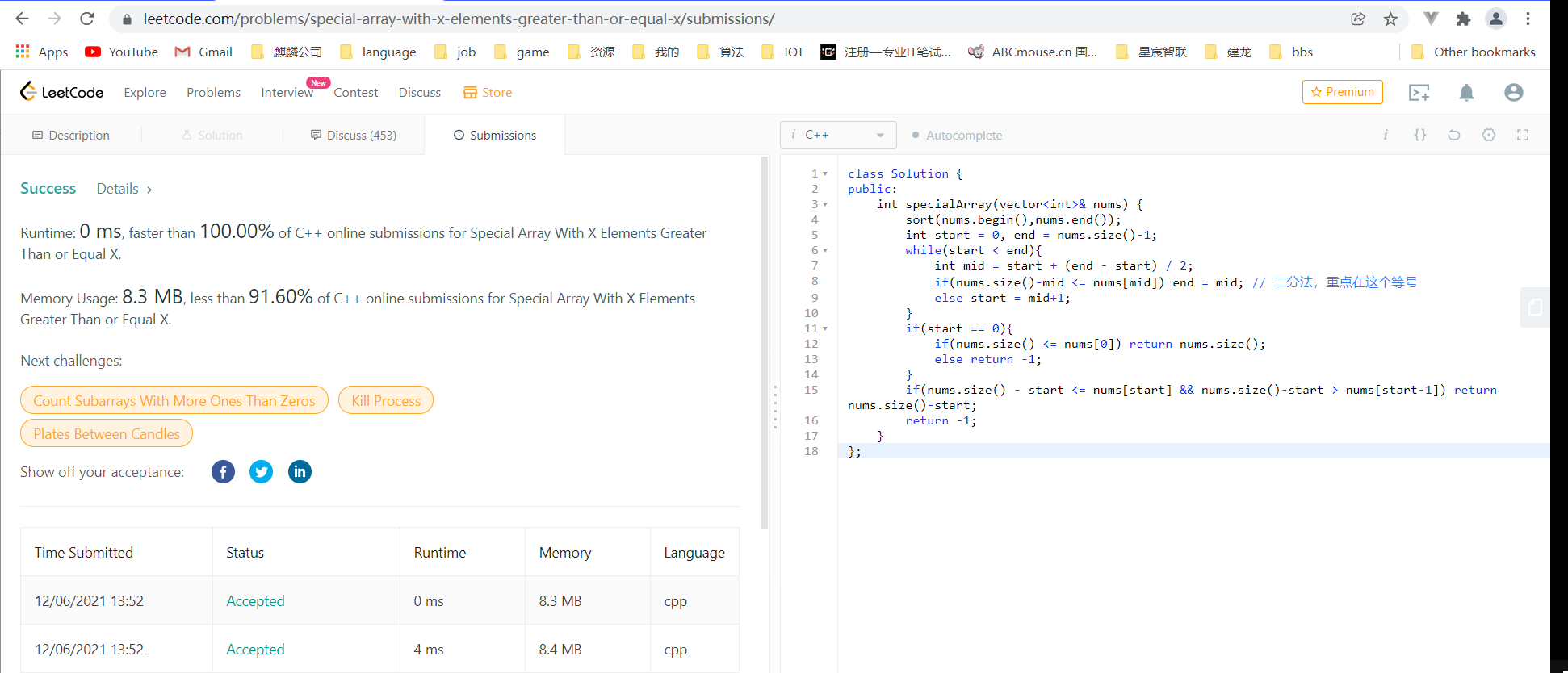Share acceptance on LinkedIn

[300, 471]
